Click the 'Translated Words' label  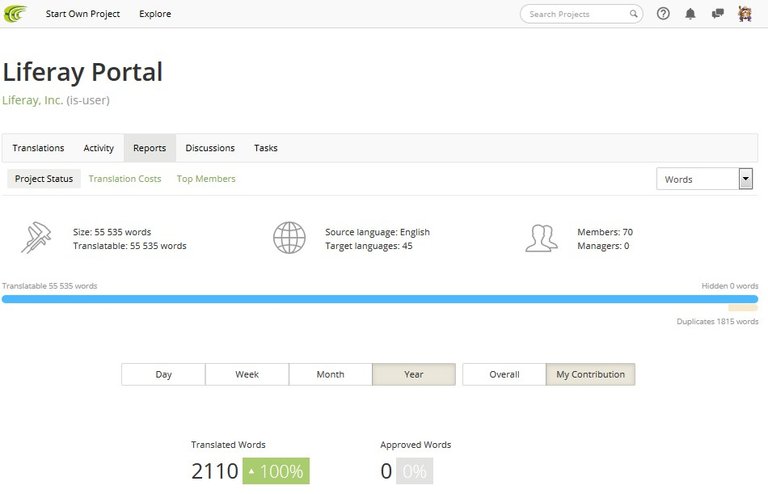(x=228, y=445)
